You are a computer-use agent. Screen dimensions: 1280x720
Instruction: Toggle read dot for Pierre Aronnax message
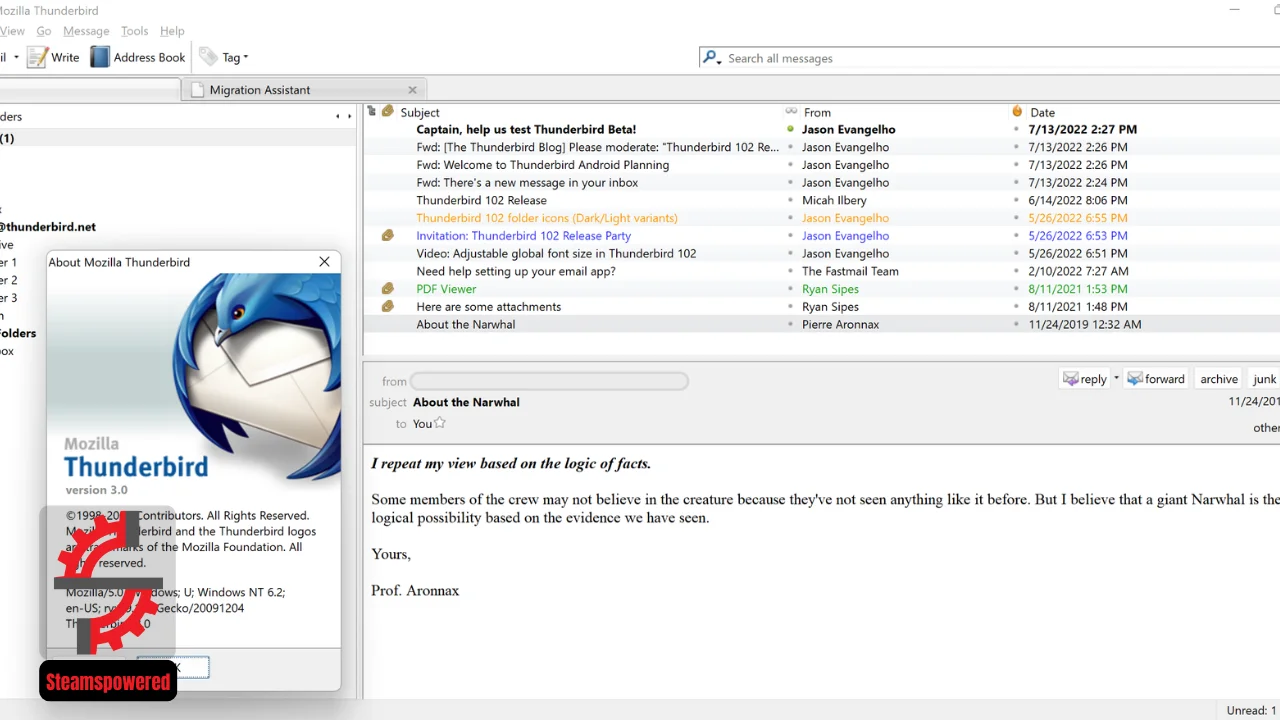click(x=790, y=324)
